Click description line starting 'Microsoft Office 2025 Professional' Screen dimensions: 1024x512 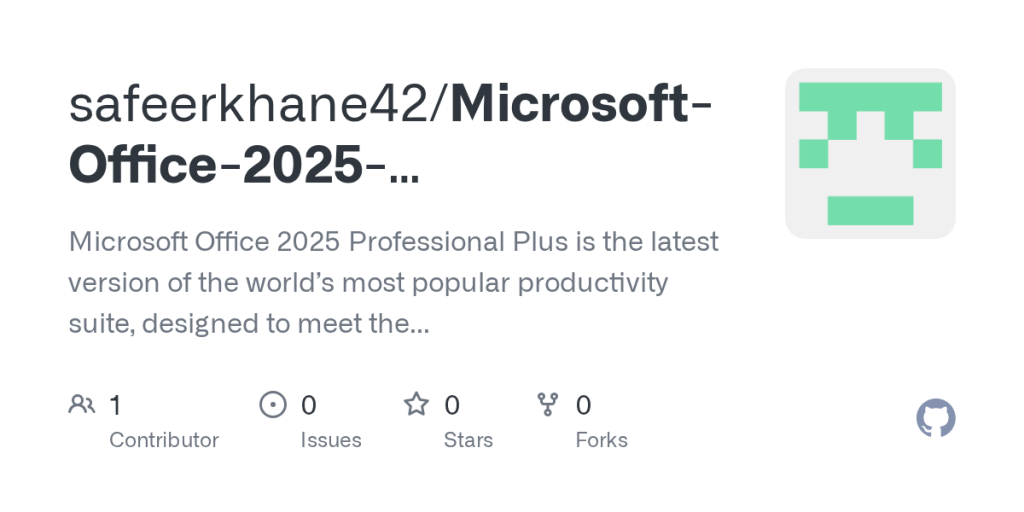pyautogui.click(x=394, y=242)
